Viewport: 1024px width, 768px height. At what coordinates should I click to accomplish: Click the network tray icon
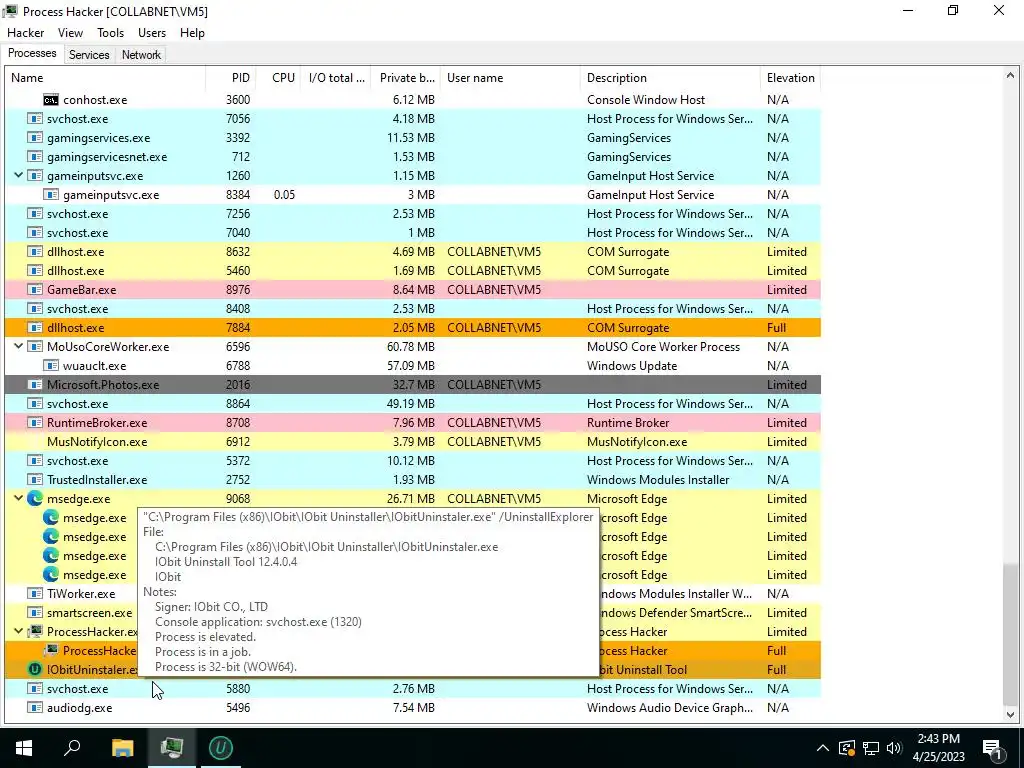[871, 748]
